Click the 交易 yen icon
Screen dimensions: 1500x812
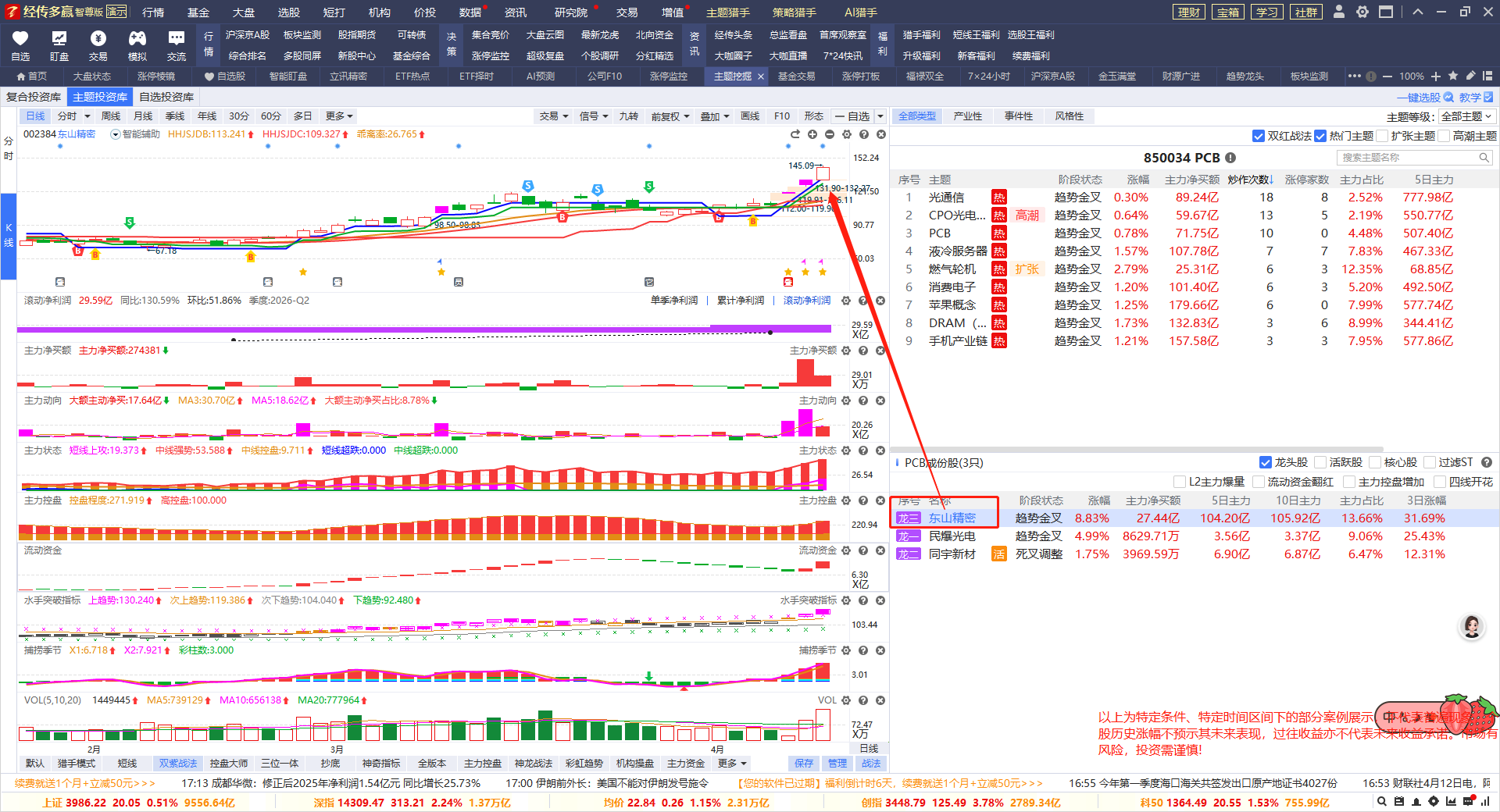pos(98,39)
